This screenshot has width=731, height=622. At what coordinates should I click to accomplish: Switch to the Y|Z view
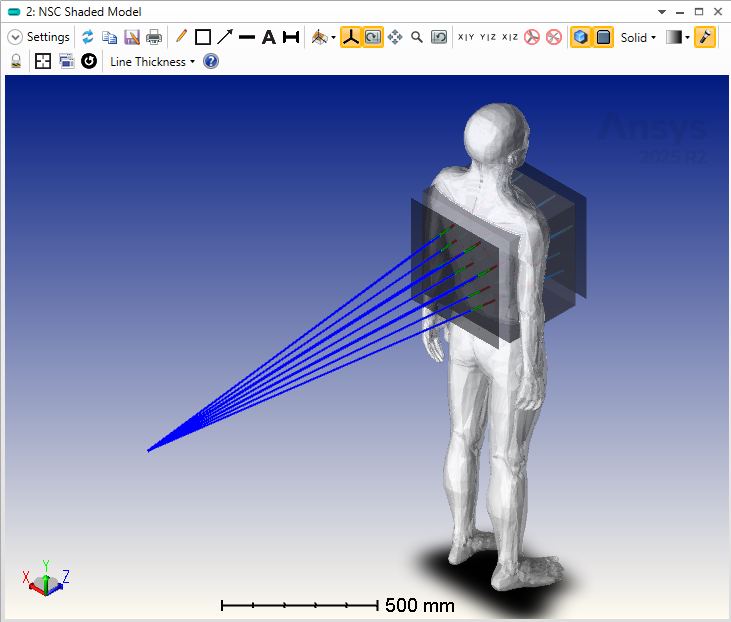[488, 37]
